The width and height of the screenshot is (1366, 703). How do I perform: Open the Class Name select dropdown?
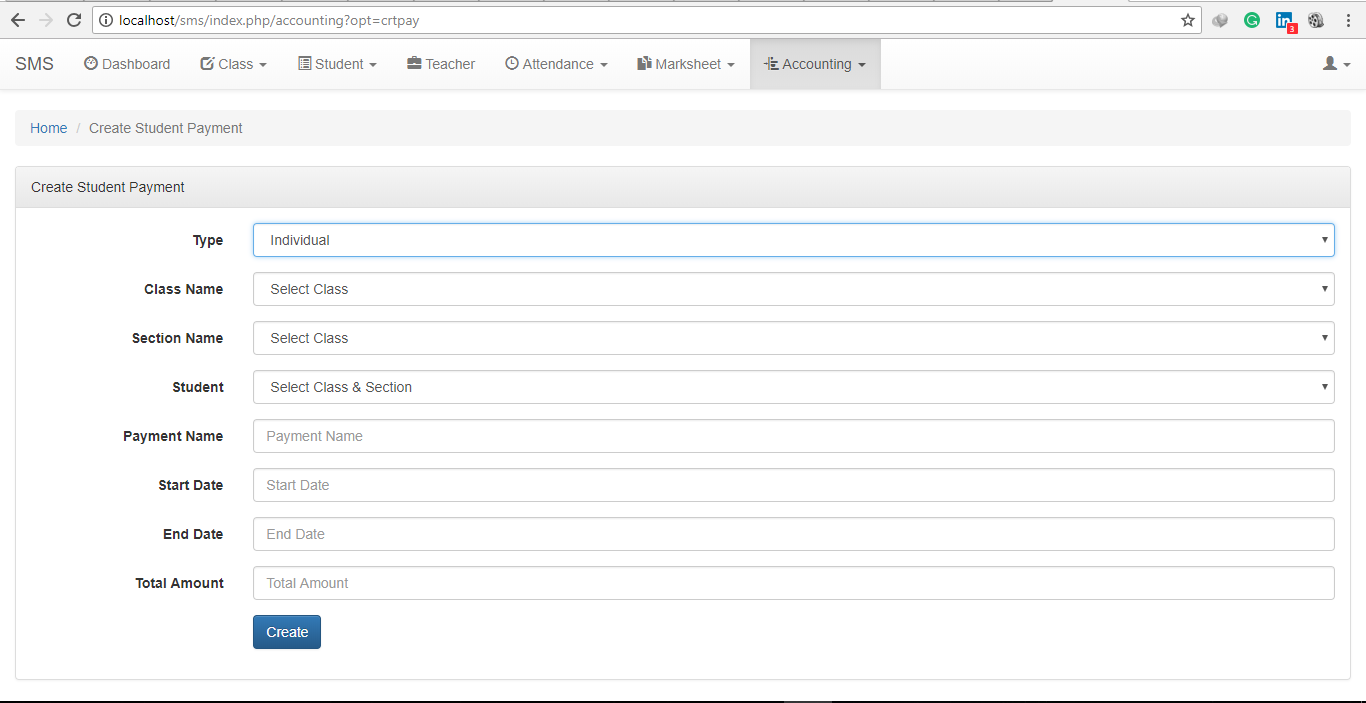[x=793, y=289]
